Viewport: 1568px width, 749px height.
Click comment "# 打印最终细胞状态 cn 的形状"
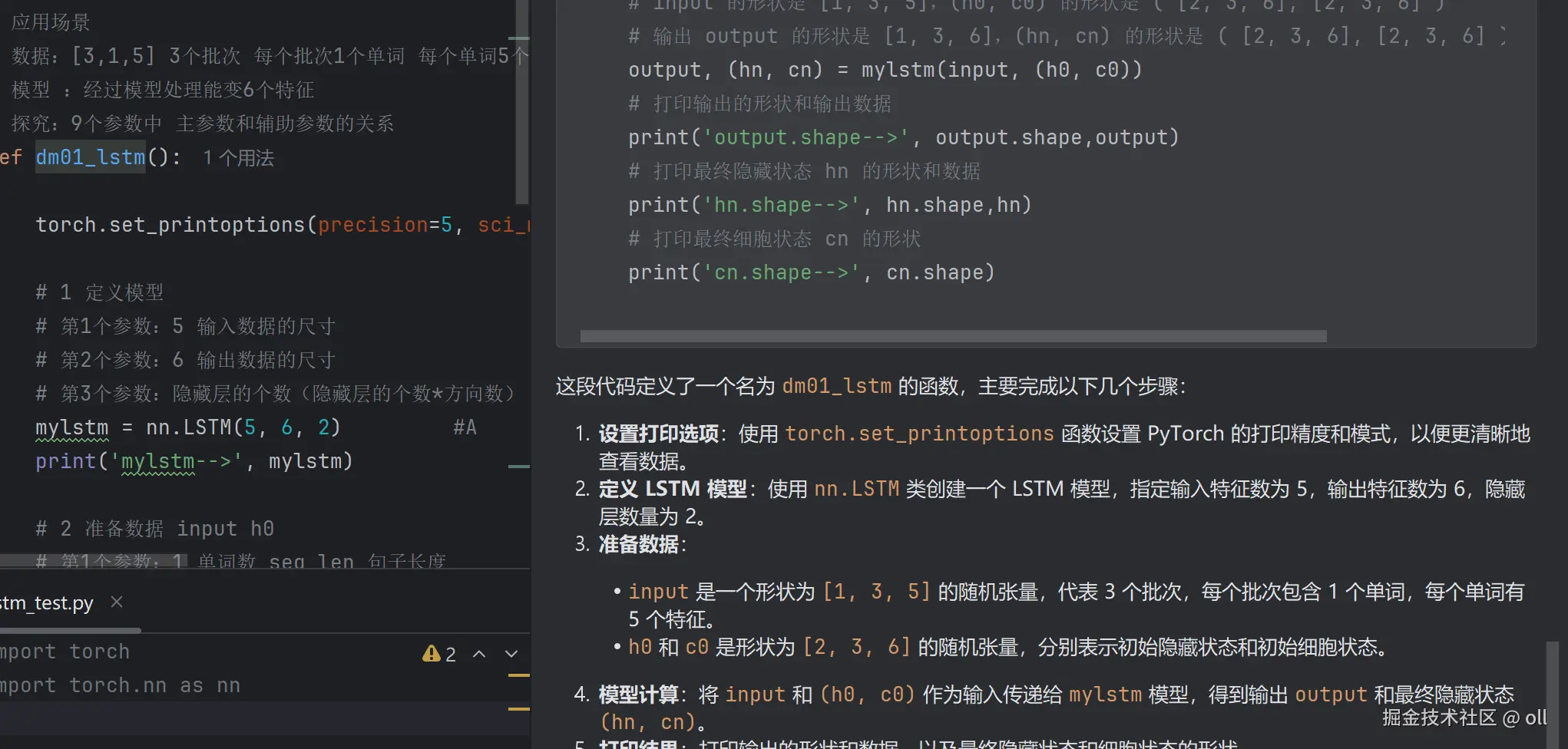click(x=775, y=239)
